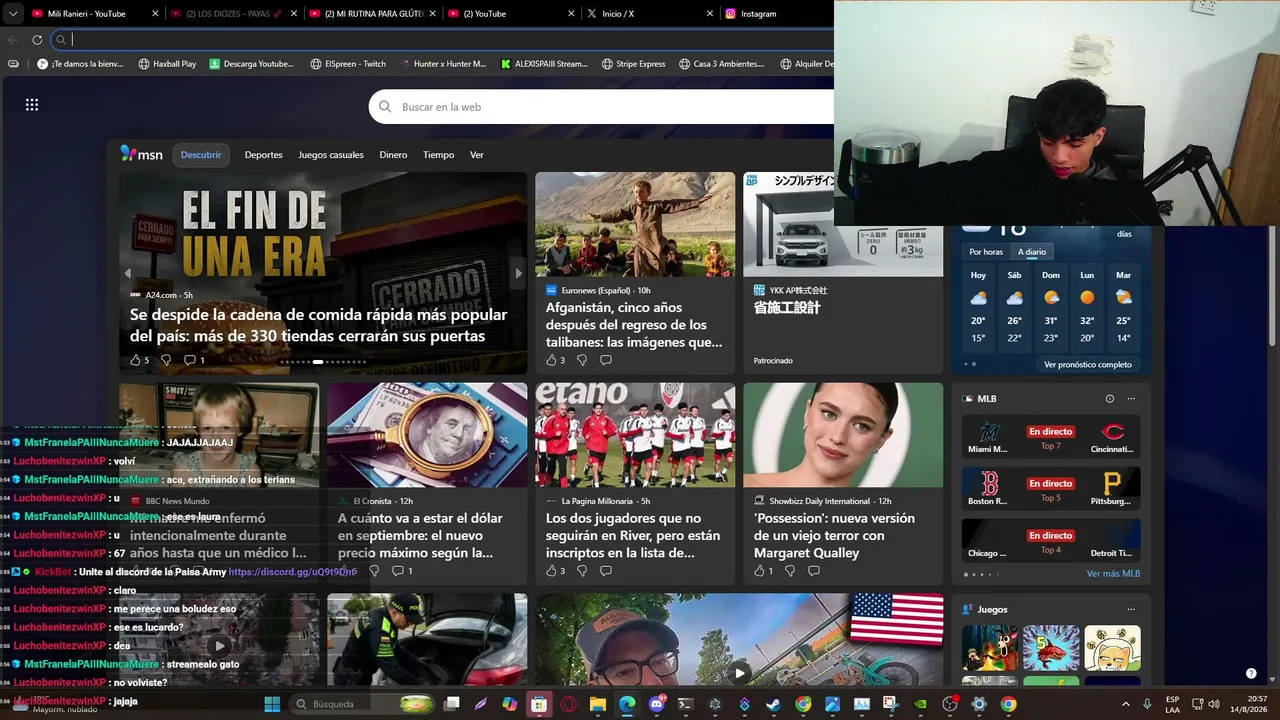Open the ElSpreen - Twitch bookmark
Viewport: 1280px width, 720px height.
click(348, 64)
